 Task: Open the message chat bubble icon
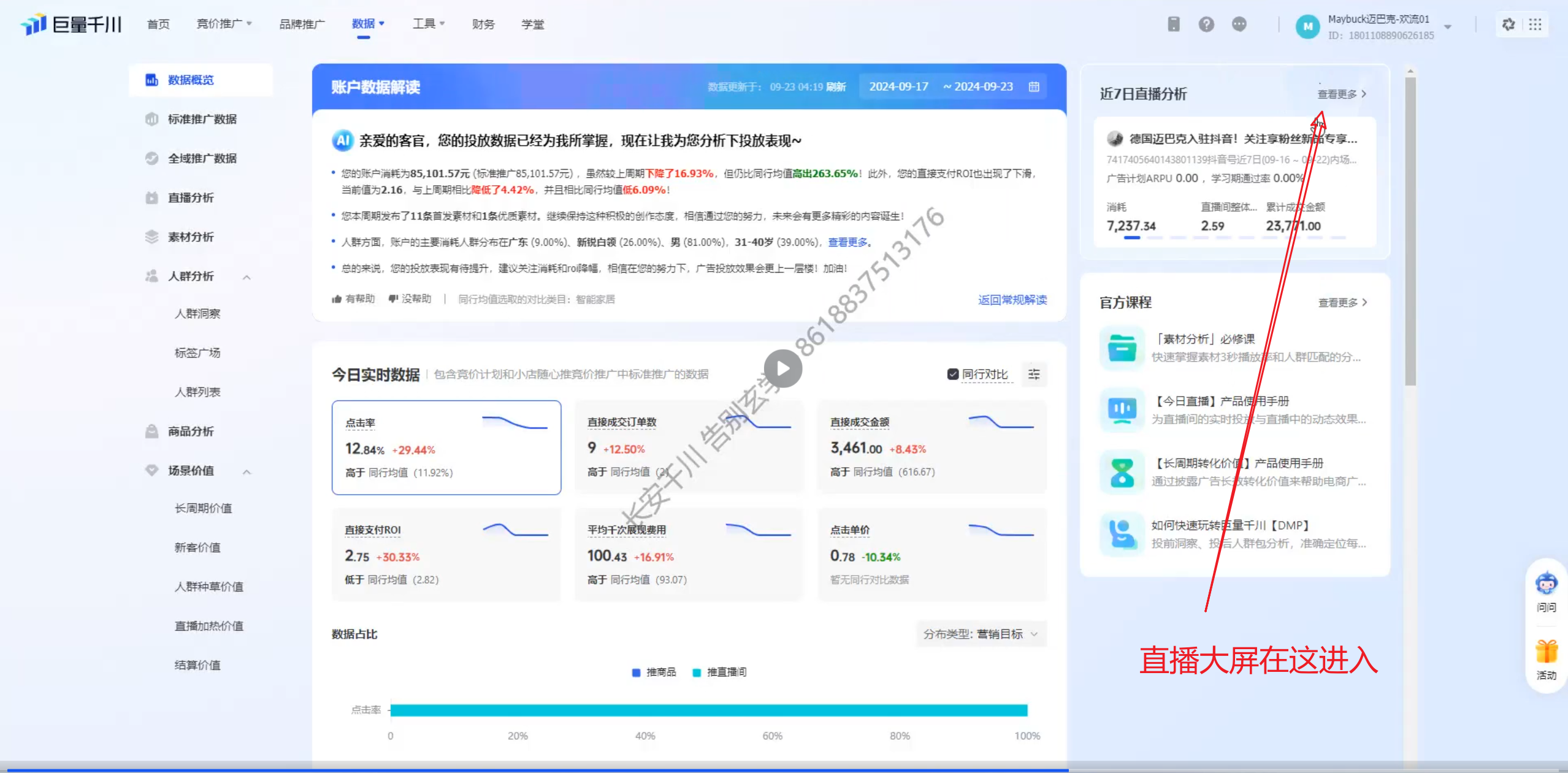tap(1239, 25)
